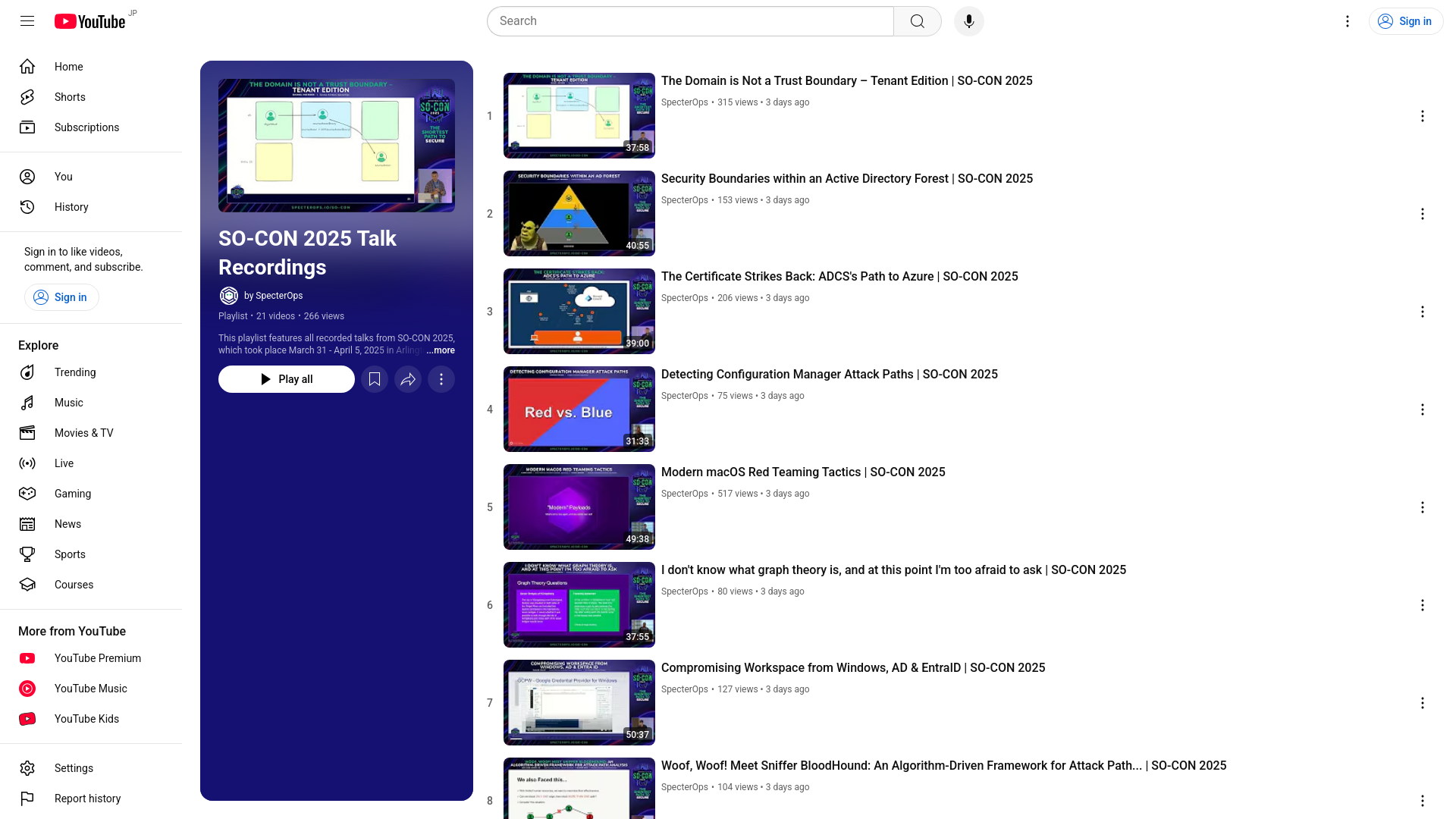The height and width of the screenshot is (819, 1456).
Task: Open Shorts from the sidebar
Action: pyautogui.click(x=91, y=97)
